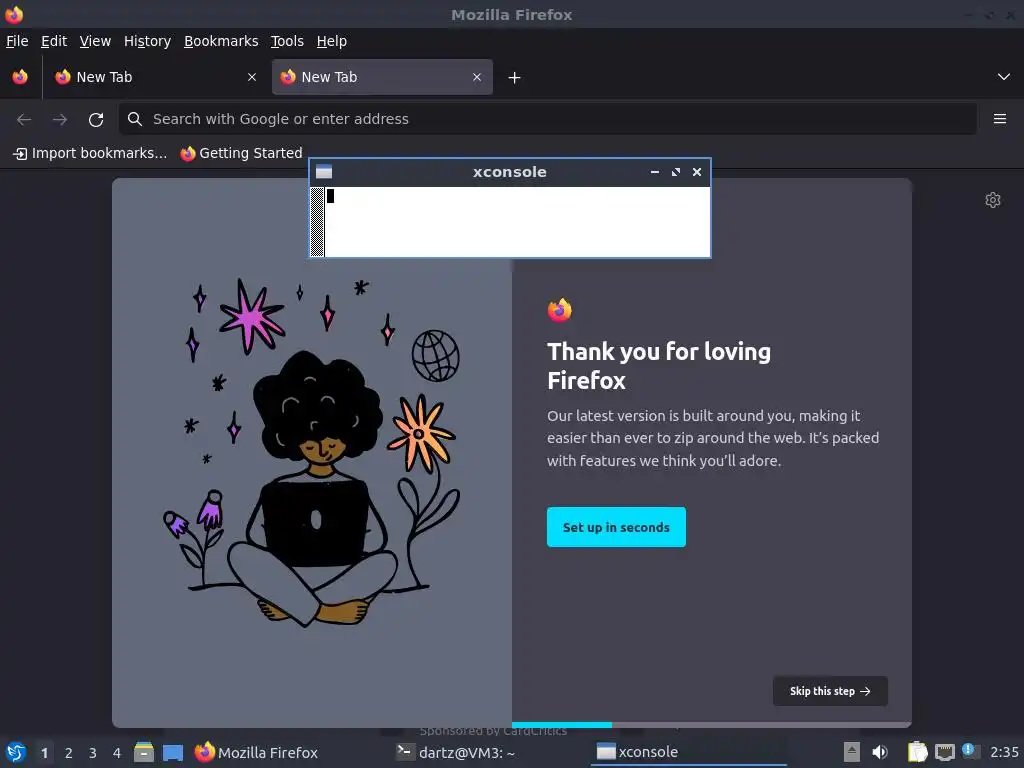This screenshot has width=1024, height=768.
Task: Reload the current page
Action: (96, 120)
